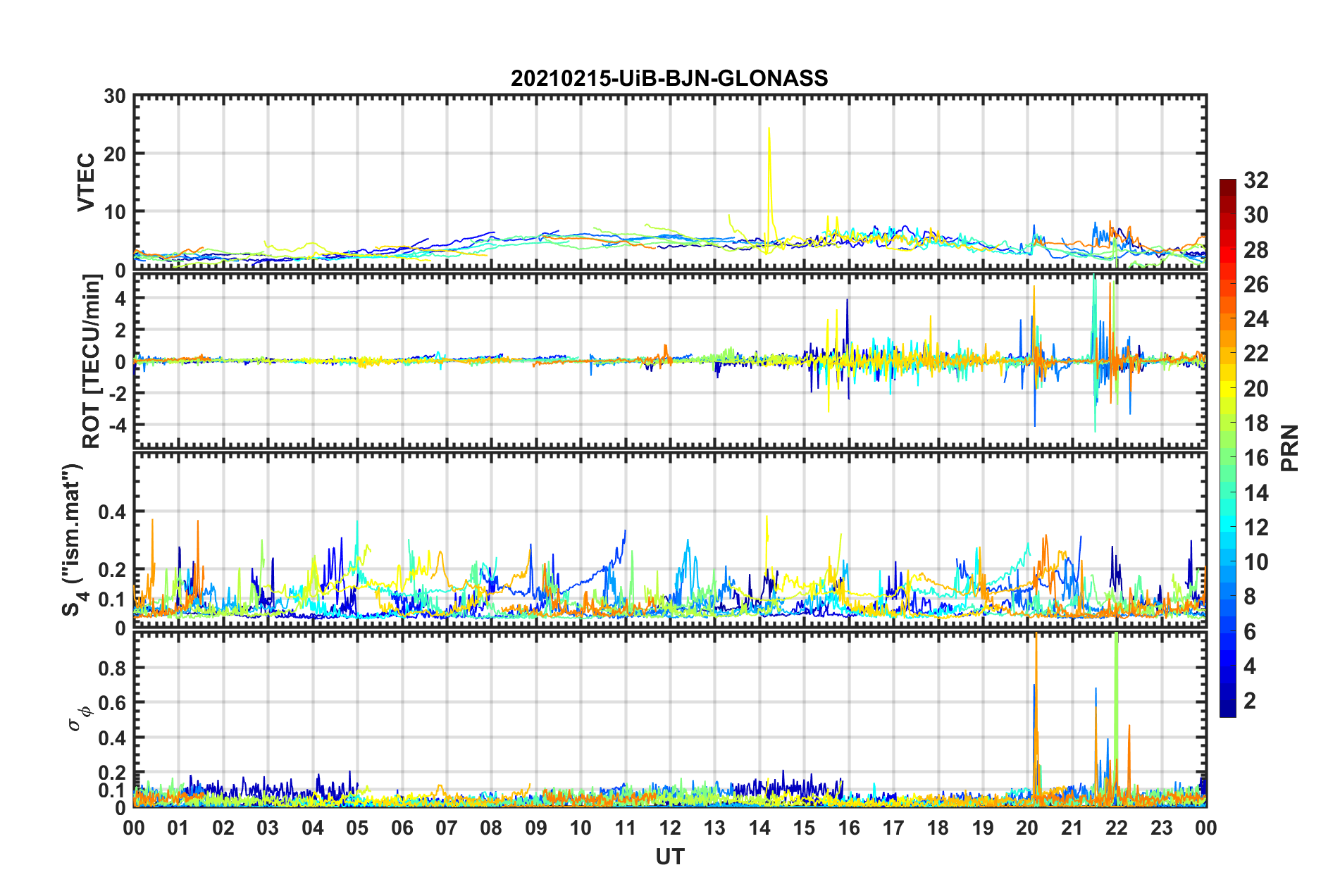Click the colorbar tick label 14
This screenshot has height=896, width=1340.
tap(1255, 492)
